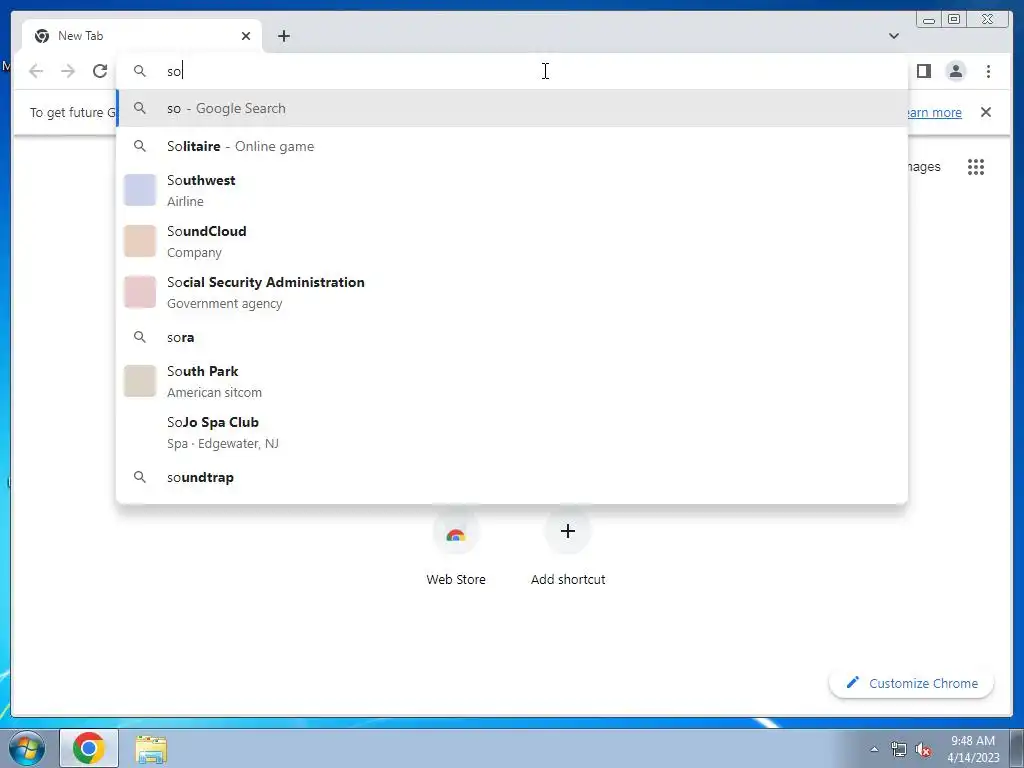Dismiss the info bar with X
Screen dimensions: 1024x768
(x=985, y=112)
